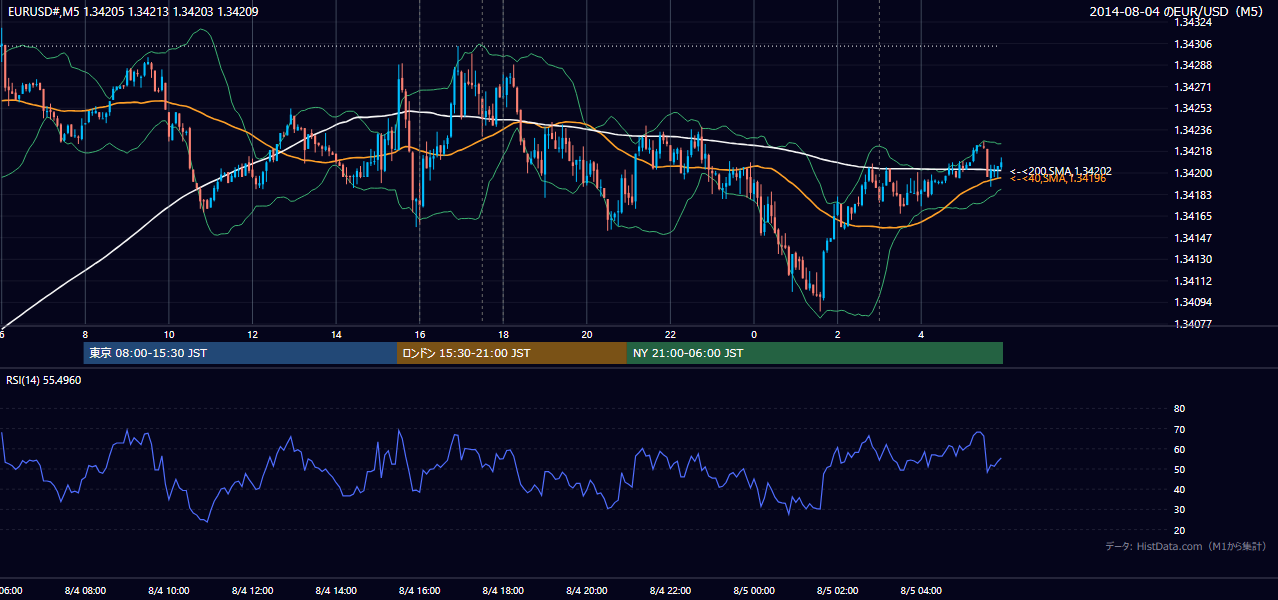This screenshot has height=600, width=1278.
Task: Select the 東京 08:00-15:30 JST session bar
Action: point(240,353)
